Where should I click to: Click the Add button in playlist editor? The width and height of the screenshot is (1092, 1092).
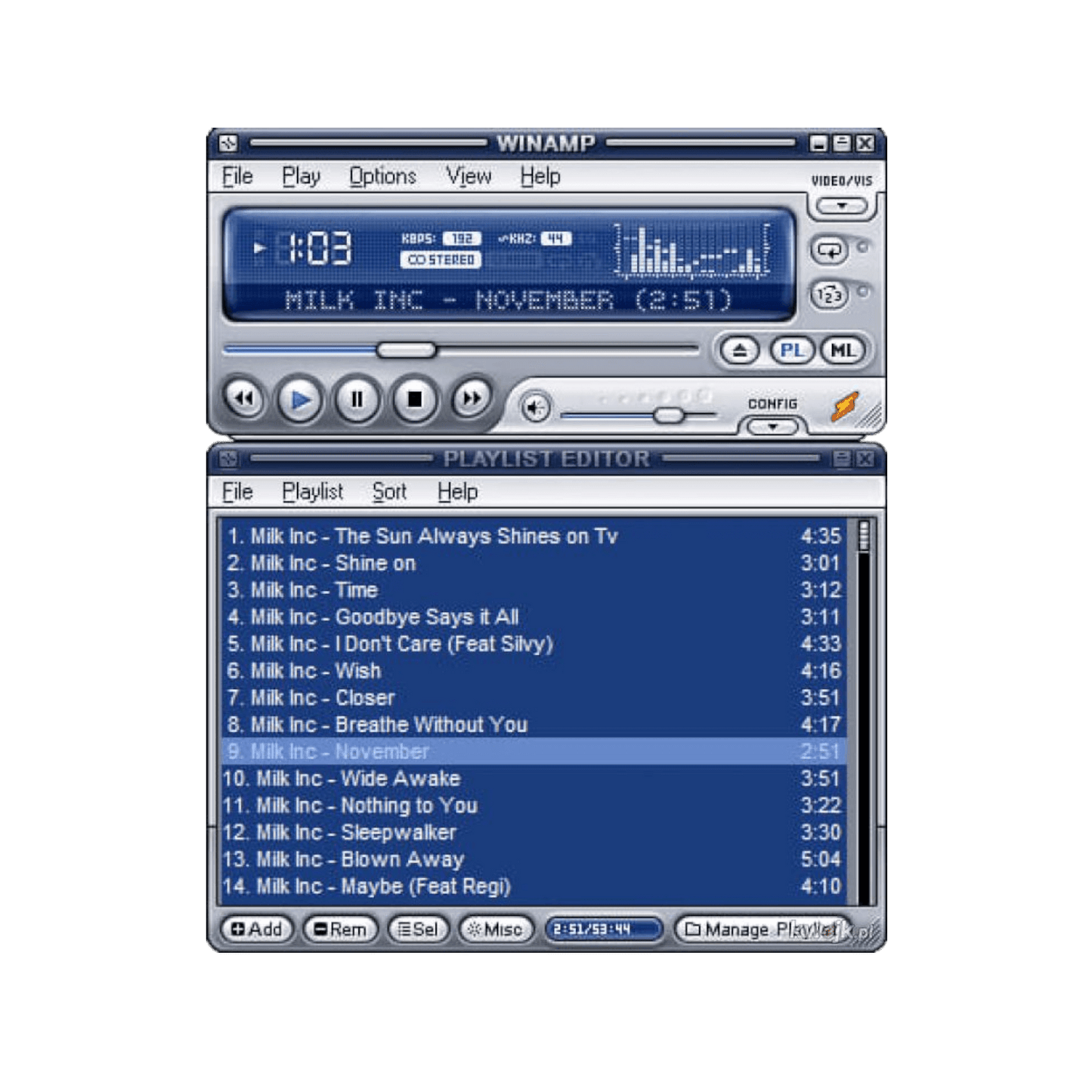click(x=256, y=929)
